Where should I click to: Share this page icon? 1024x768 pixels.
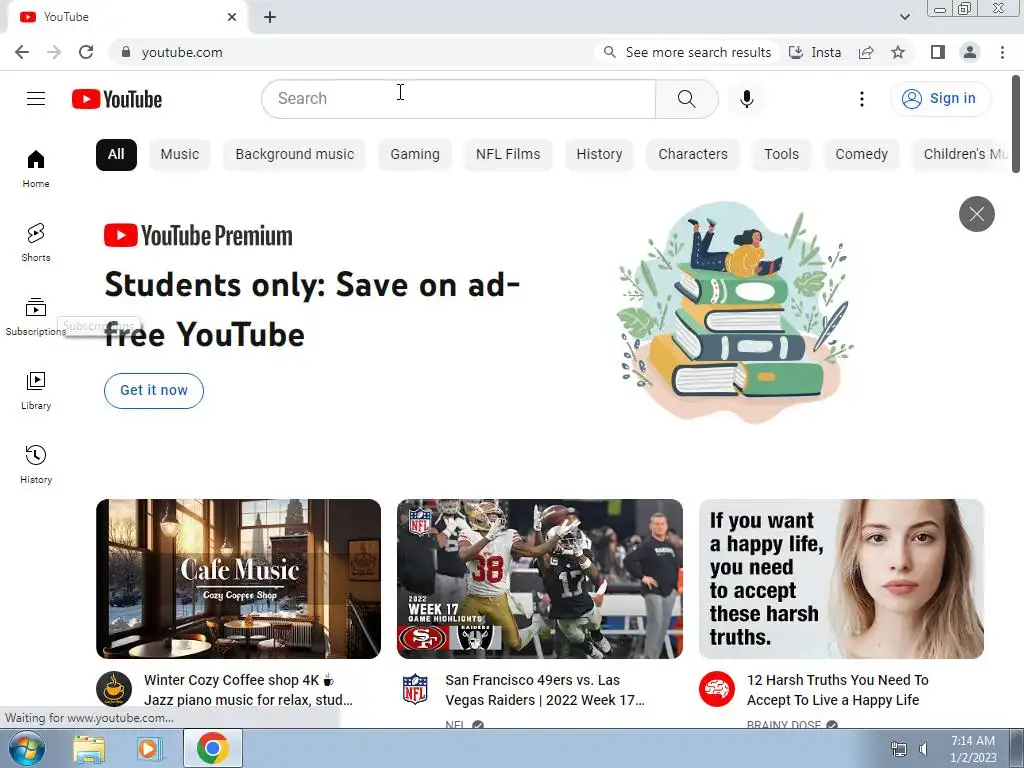click(866, 52)
